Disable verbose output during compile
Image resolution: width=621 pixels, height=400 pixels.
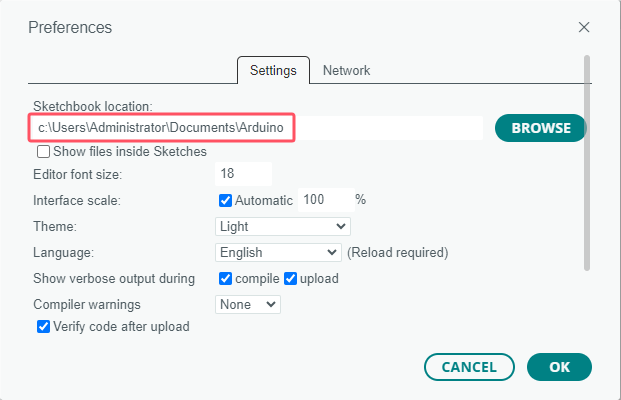pyautogui.click(x=225, y=278)
